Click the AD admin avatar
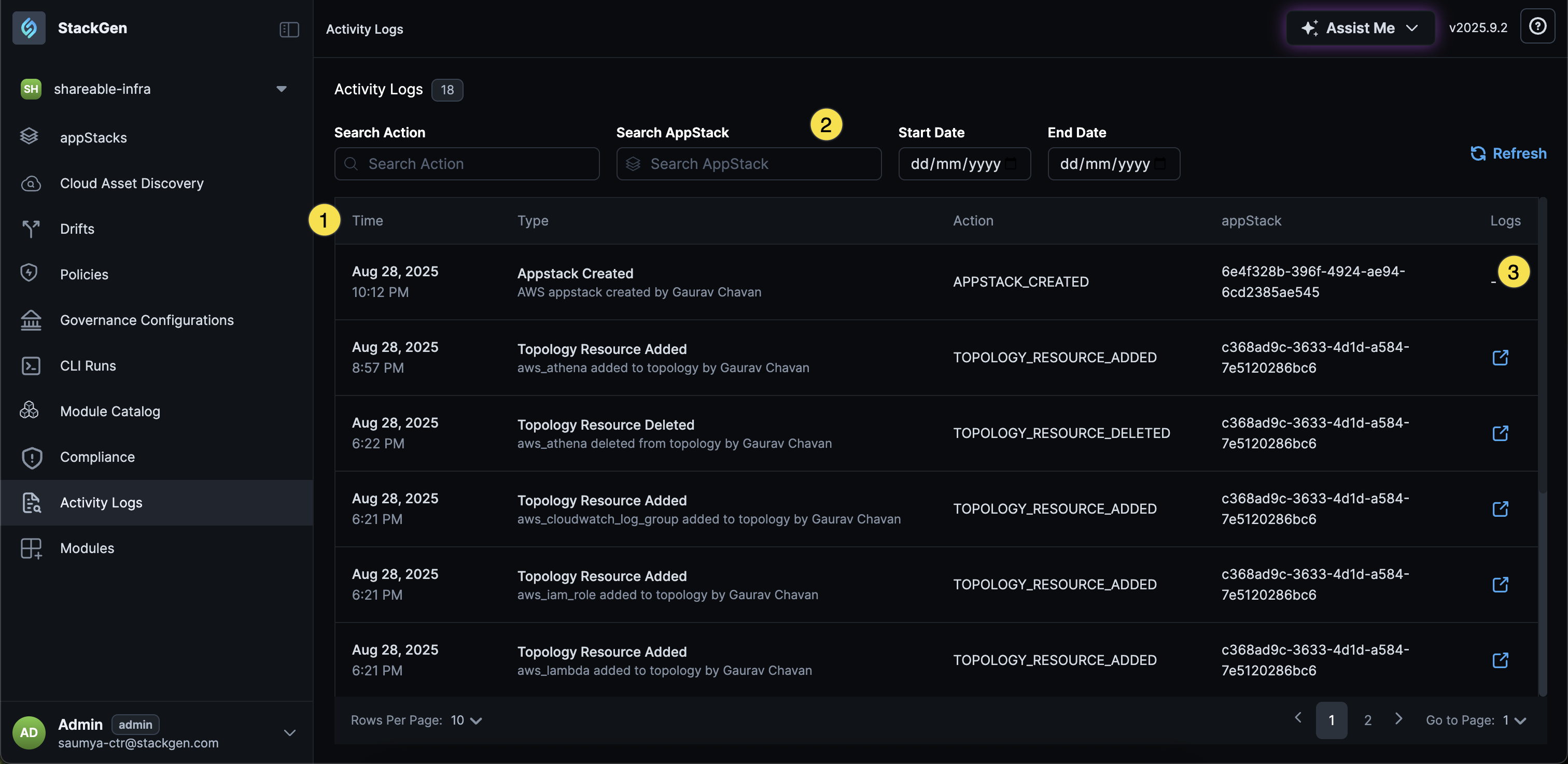Viewport: 1568px width, 764px height. [x=29, y=732]
